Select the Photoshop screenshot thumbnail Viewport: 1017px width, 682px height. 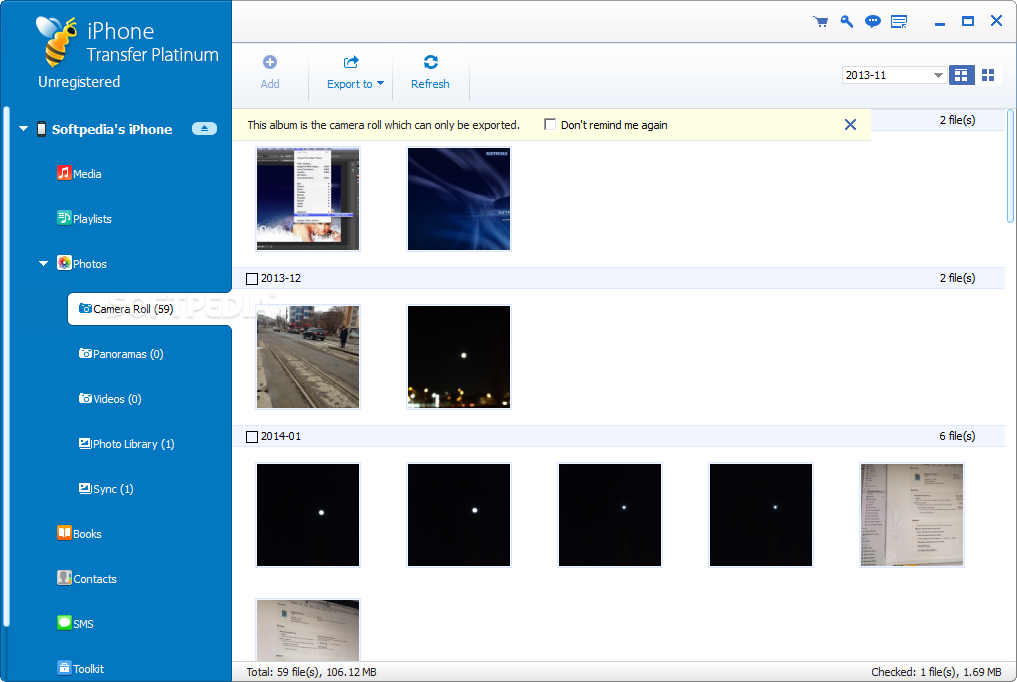point(308,198)
